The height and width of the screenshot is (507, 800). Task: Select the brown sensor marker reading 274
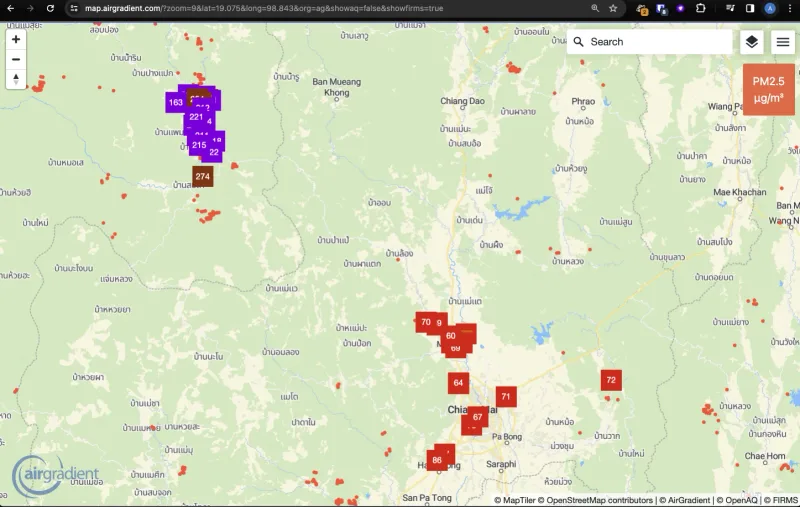203,177
